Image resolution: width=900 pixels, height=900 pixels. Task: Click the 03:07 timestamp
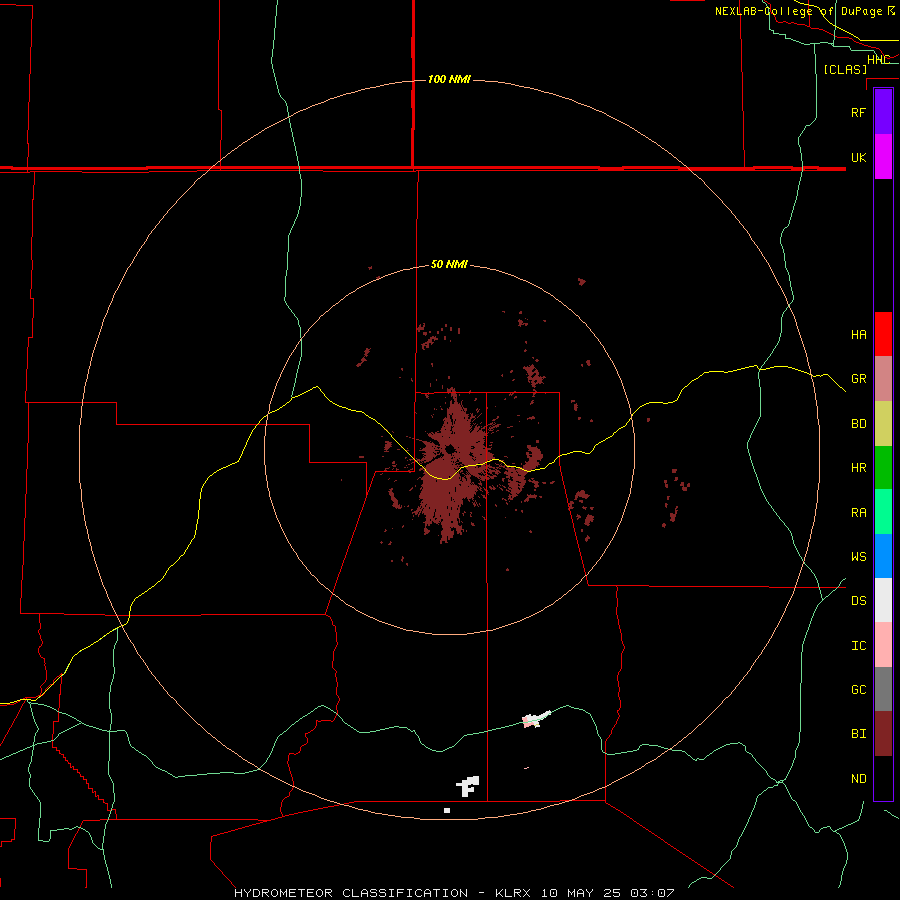[x=652, y=893]
